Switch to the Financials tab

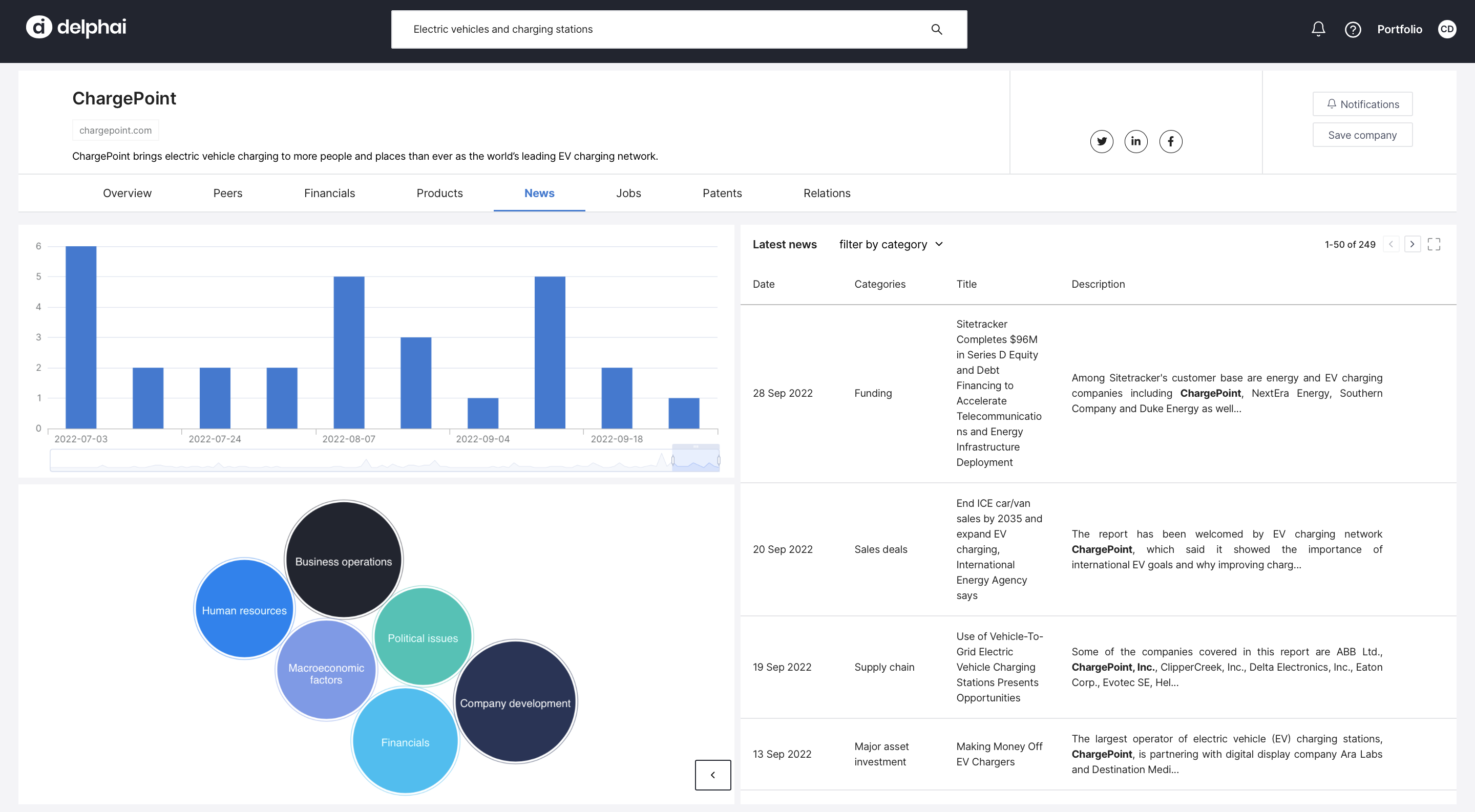(329, 194)
